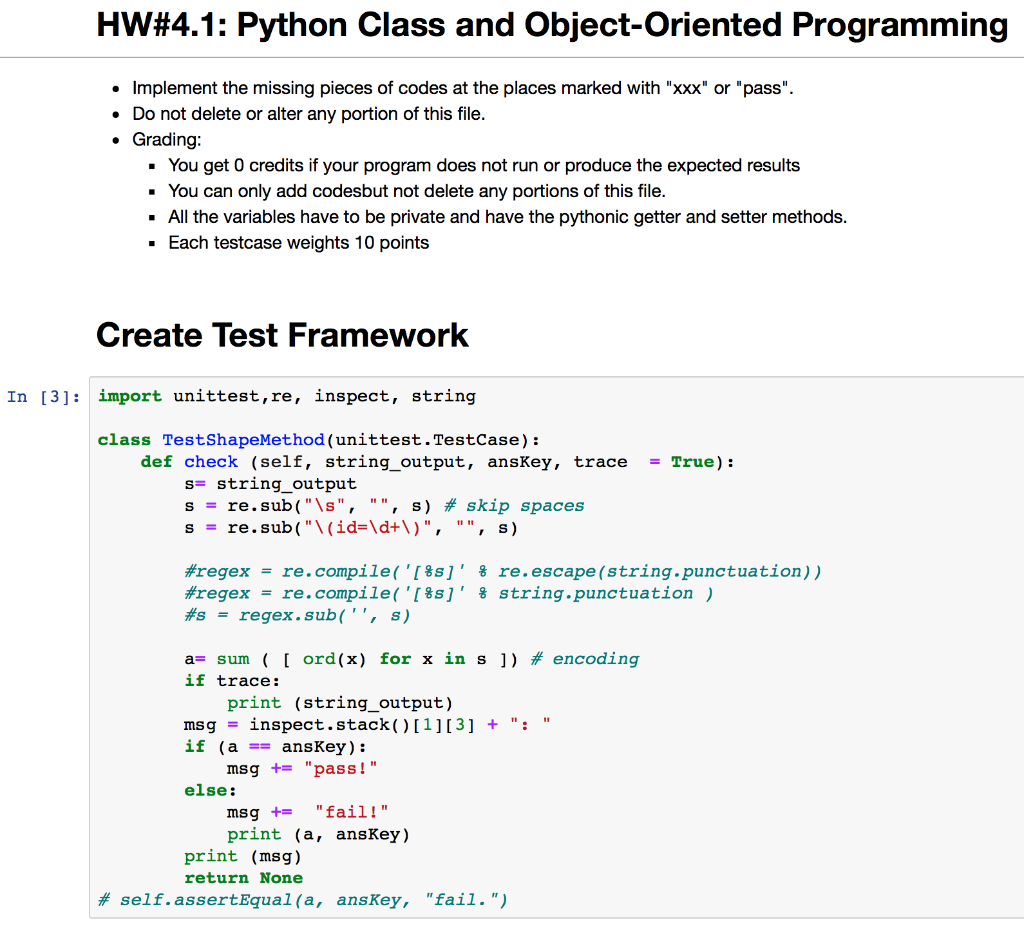1024x938 pixels.
Task: Click the '# skip spaces' comment line
Action: click(384, 506)
